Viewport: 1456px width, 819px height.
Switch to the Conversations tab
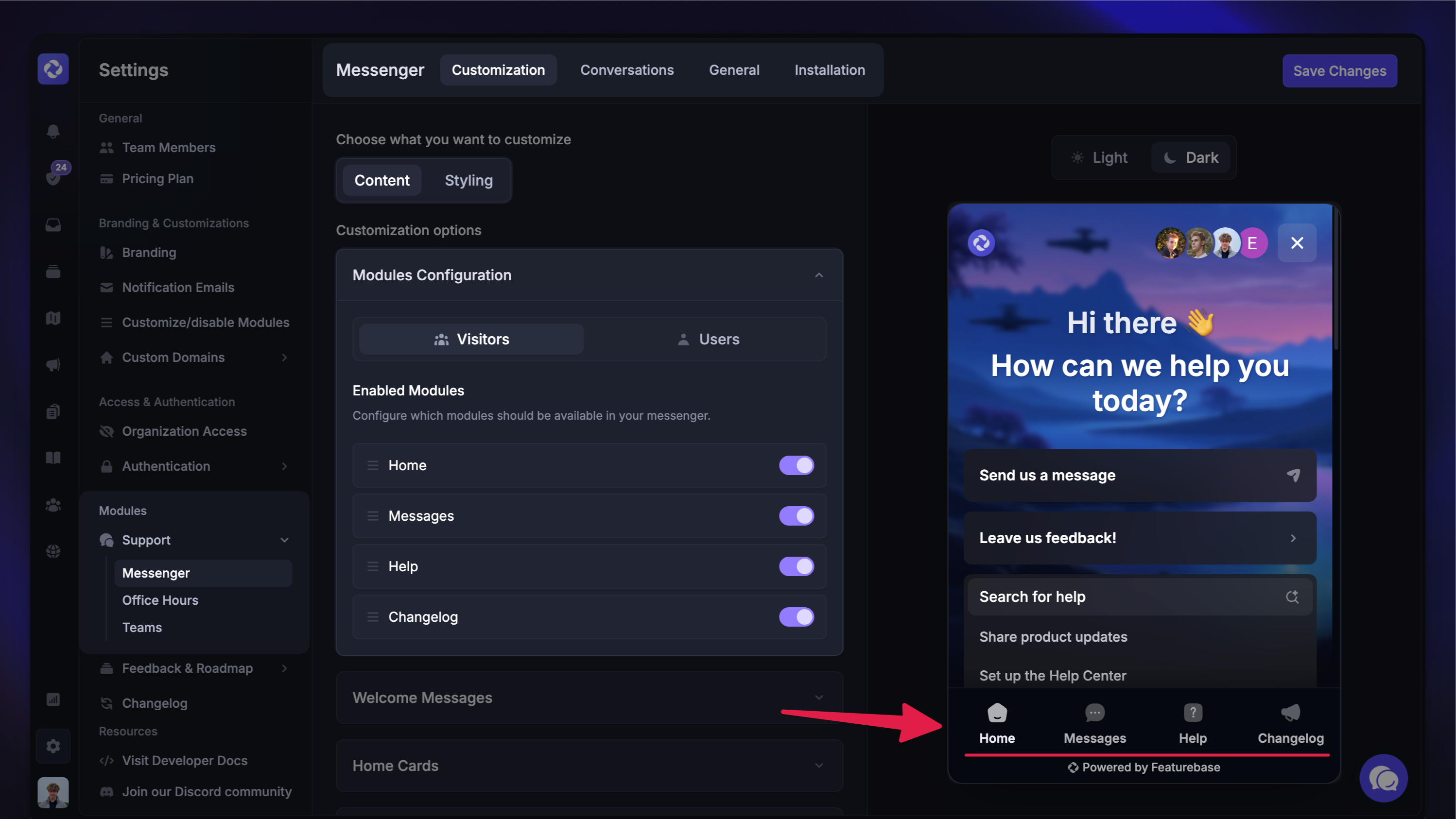pos(626,70)
